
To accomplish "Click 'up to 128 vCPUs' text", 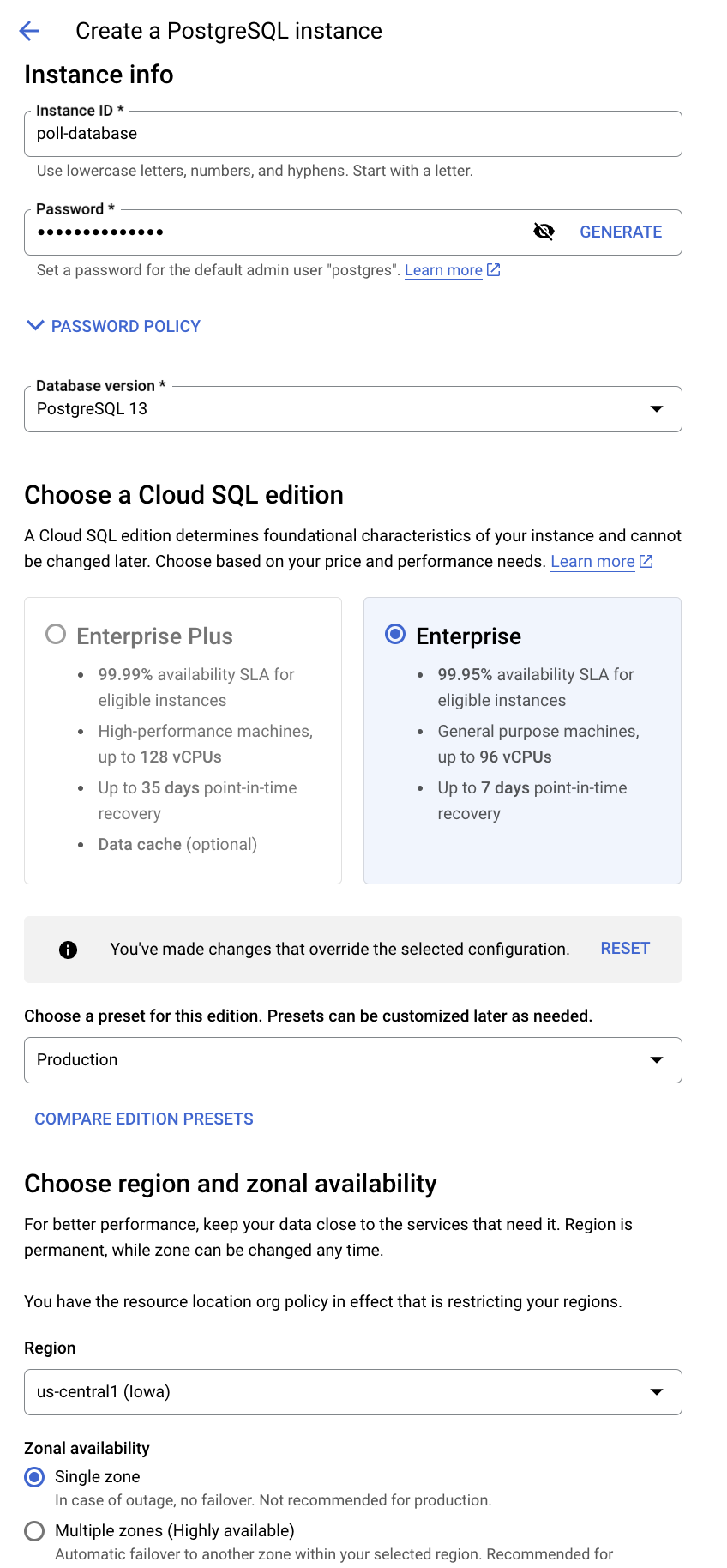I will pos(159,757).
